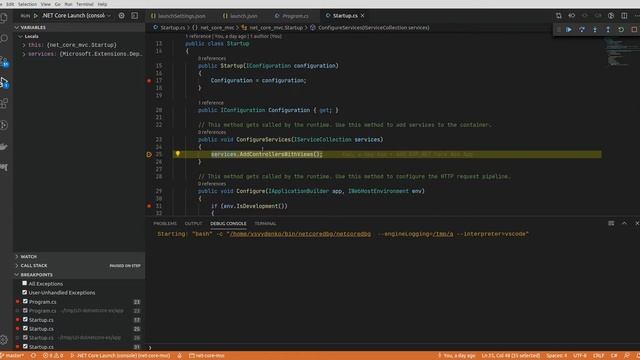This screenshot has width=640, height=360.
Task: Open launch.json via gear icon
Action: (122, 16)
